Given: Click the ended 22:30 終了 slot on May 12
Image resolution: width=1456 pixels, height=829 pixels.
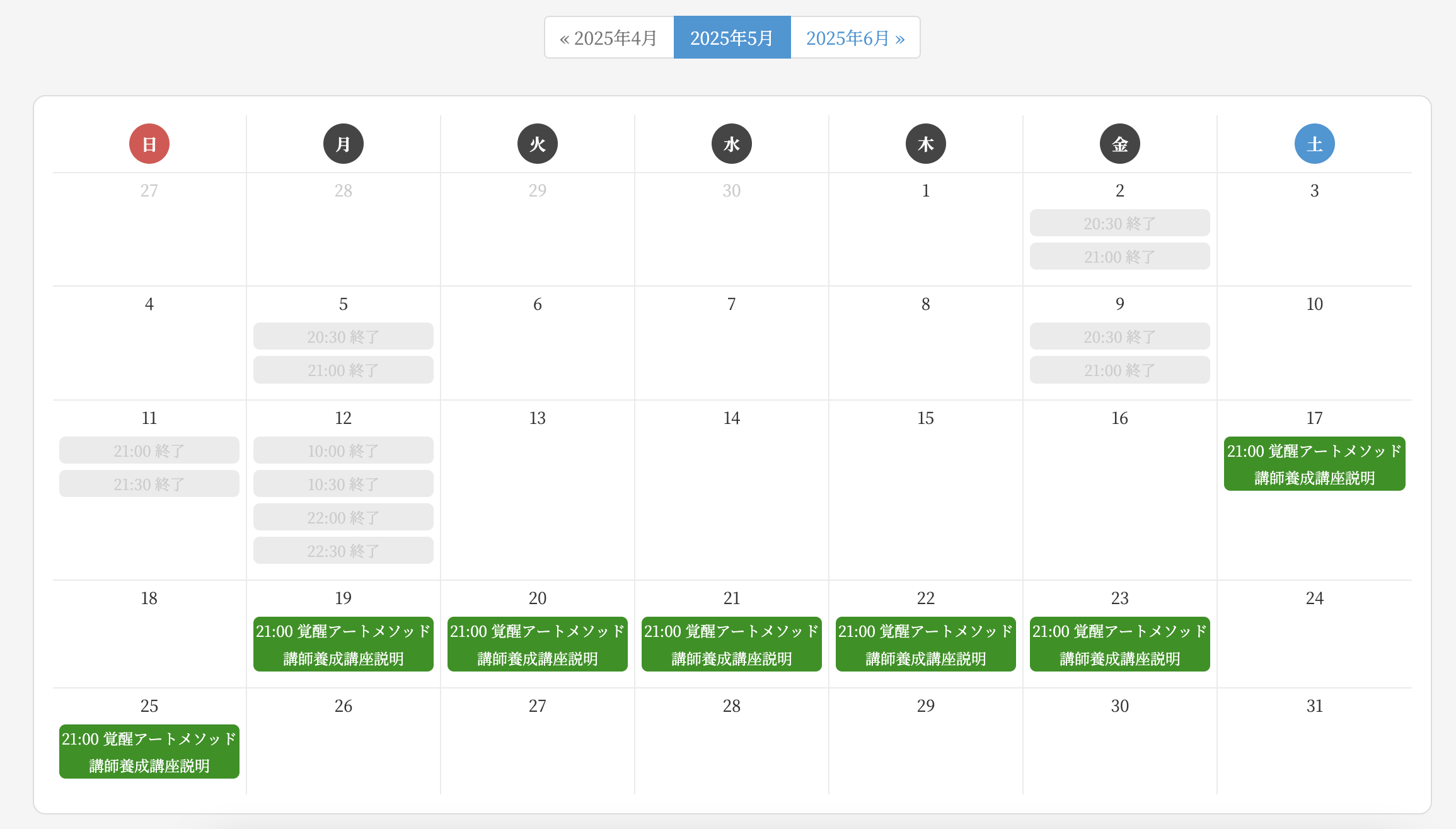Looking at the screenshot, I should 344,551.
